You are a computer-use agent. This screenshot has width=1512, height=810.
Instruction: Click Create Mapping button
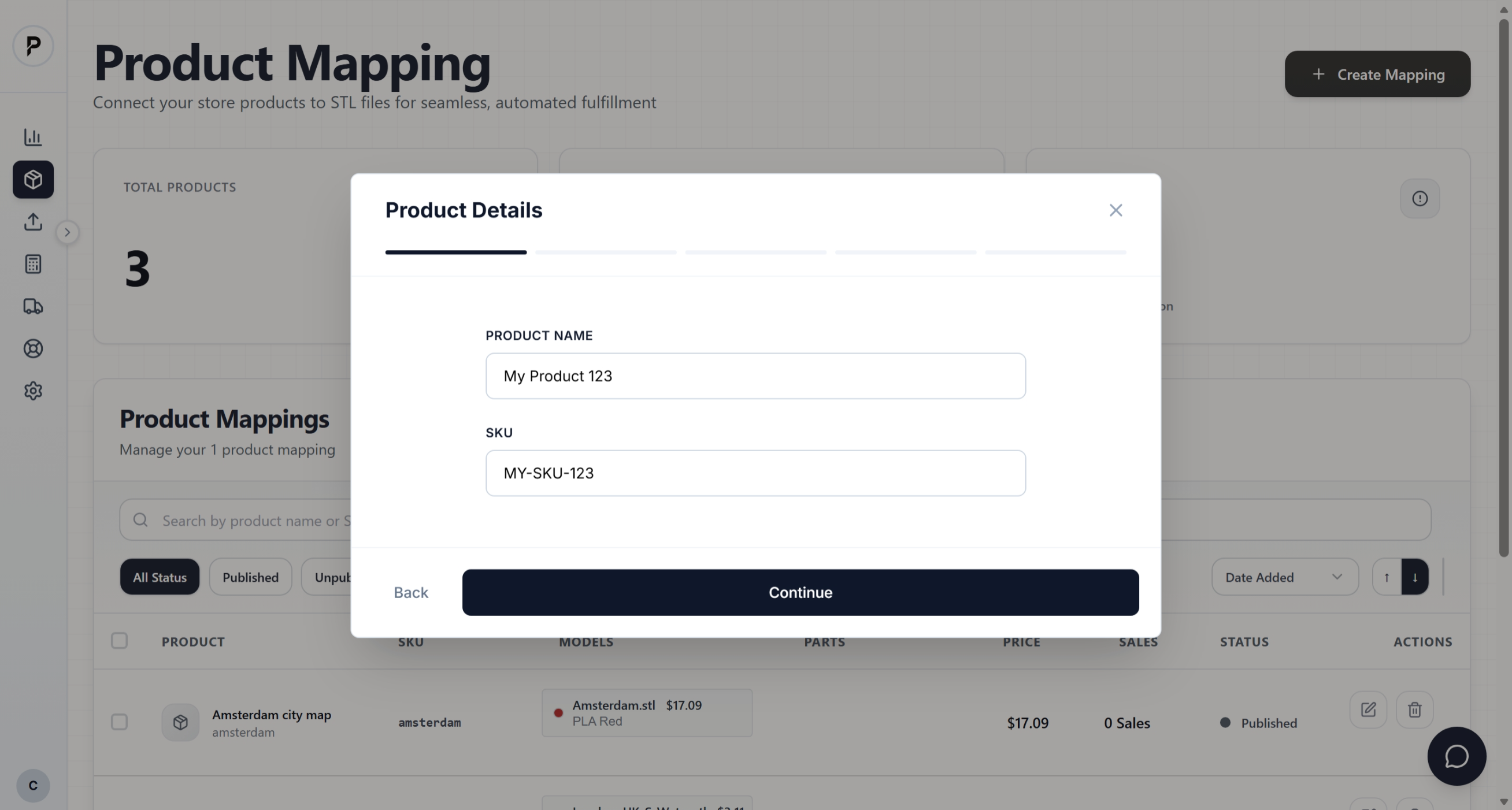pos(1377,74)
